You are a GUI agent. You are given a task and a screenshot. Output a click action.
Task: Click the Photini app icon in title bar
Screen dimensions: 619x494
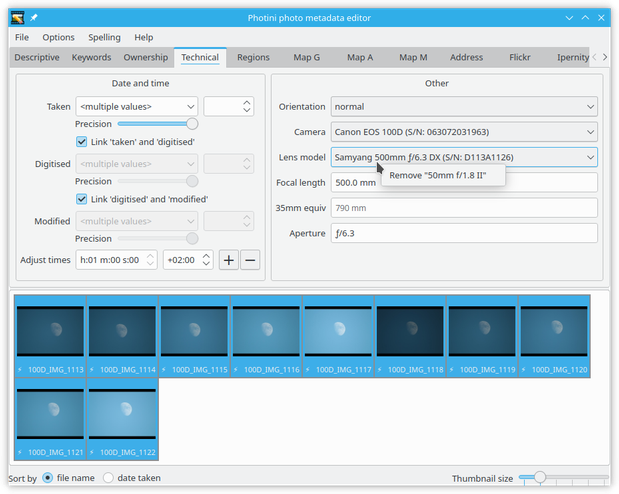tap(17, 18)
